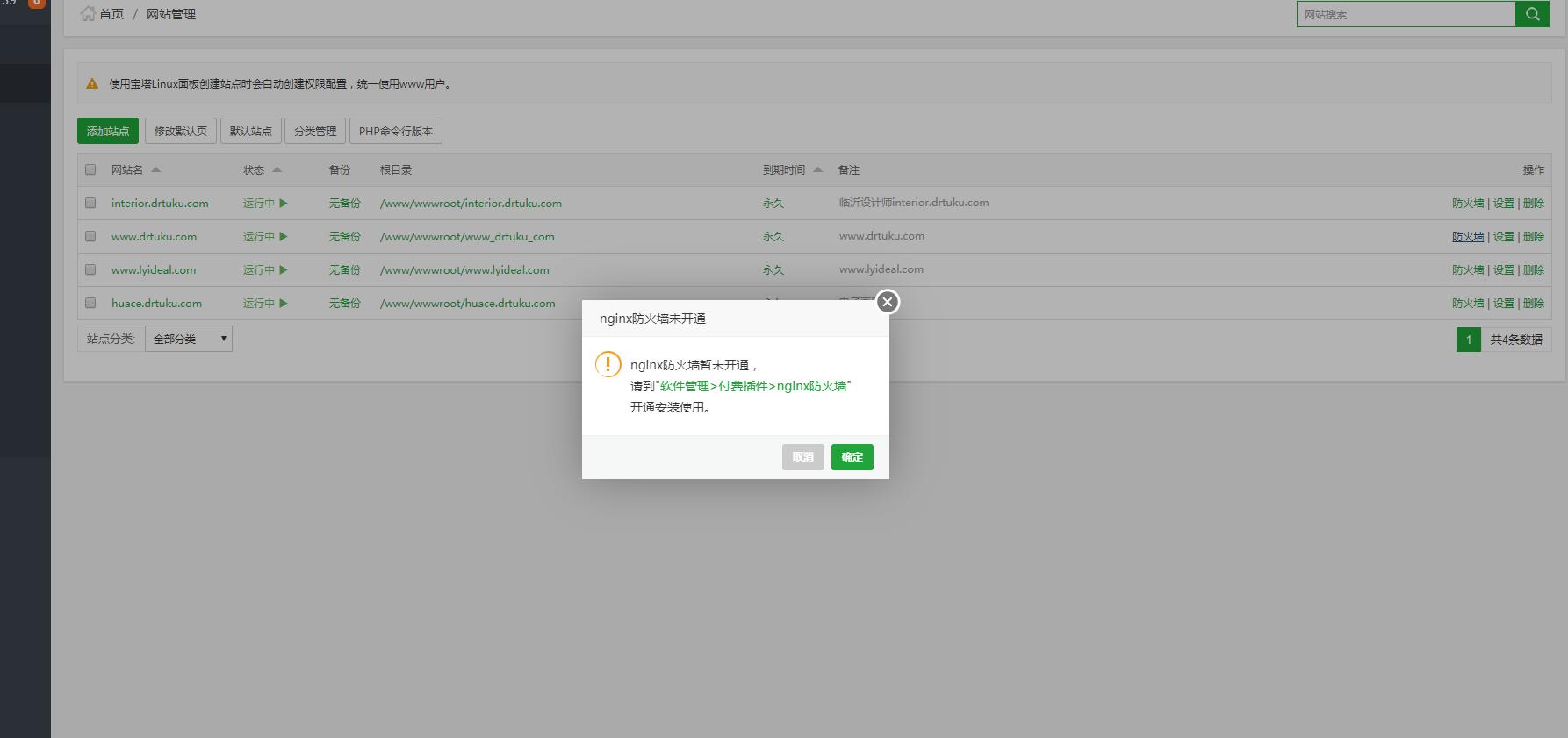The width and height of the screenshot is (1568, 738).
Task: Focus the 网站搜索 search field
Action: click(x=1406, y=14)
